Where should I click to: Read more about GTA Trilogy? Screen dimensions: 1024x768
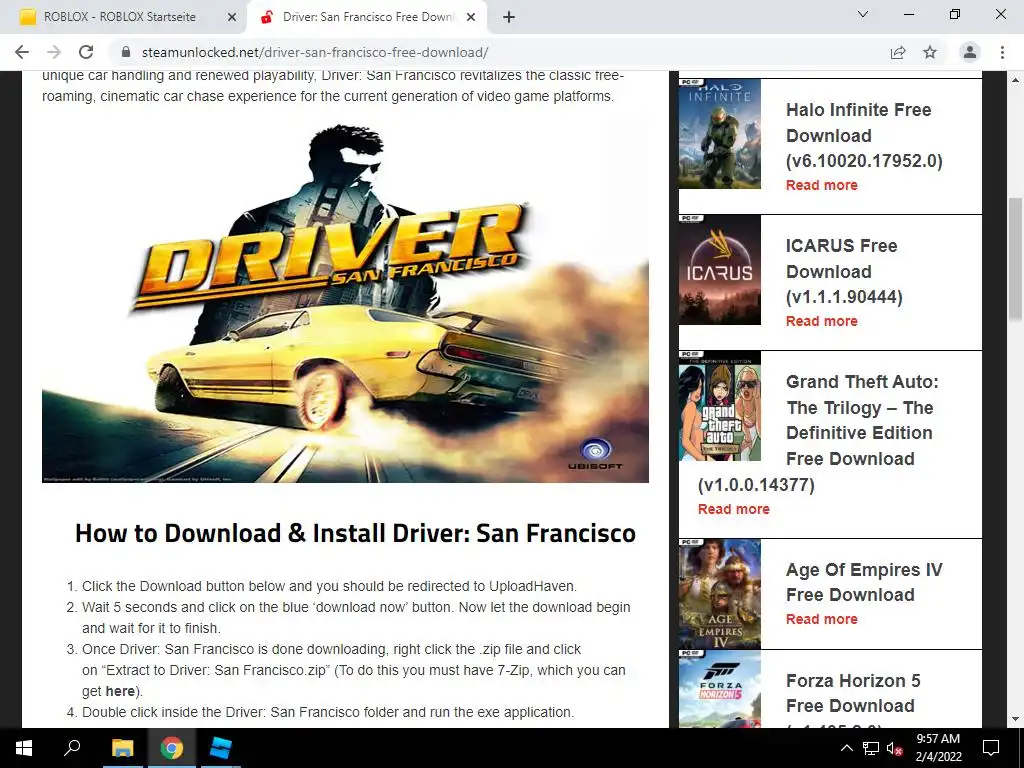point(733,509)
